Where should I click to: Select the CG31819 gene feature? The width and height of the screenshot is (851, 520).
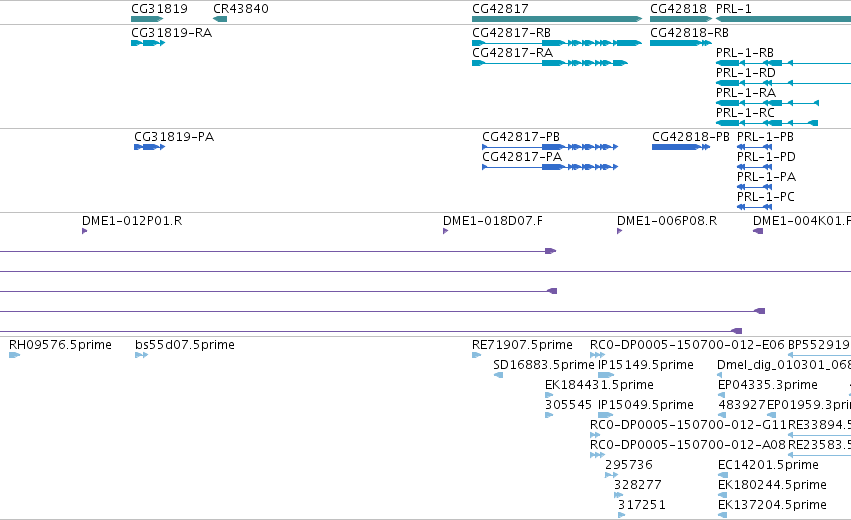(x=147, y=19)
